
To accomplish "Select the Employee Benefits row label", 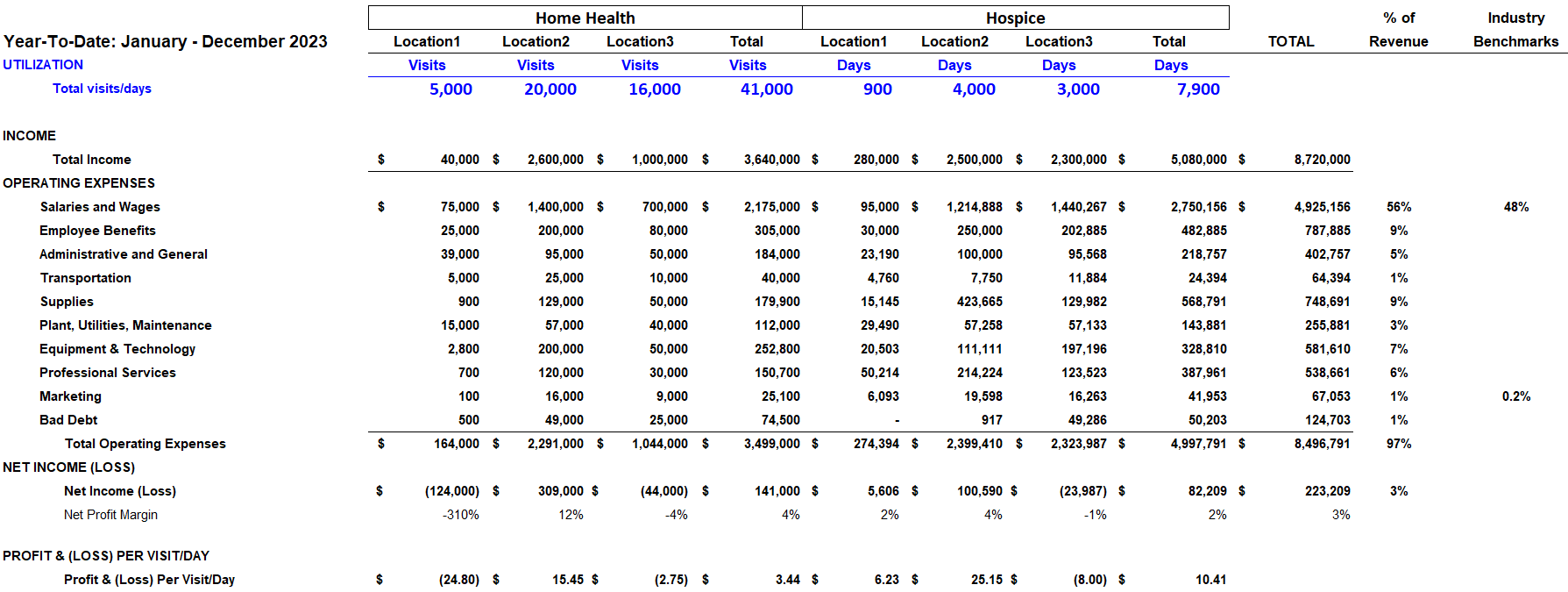I will coord(97,231).
